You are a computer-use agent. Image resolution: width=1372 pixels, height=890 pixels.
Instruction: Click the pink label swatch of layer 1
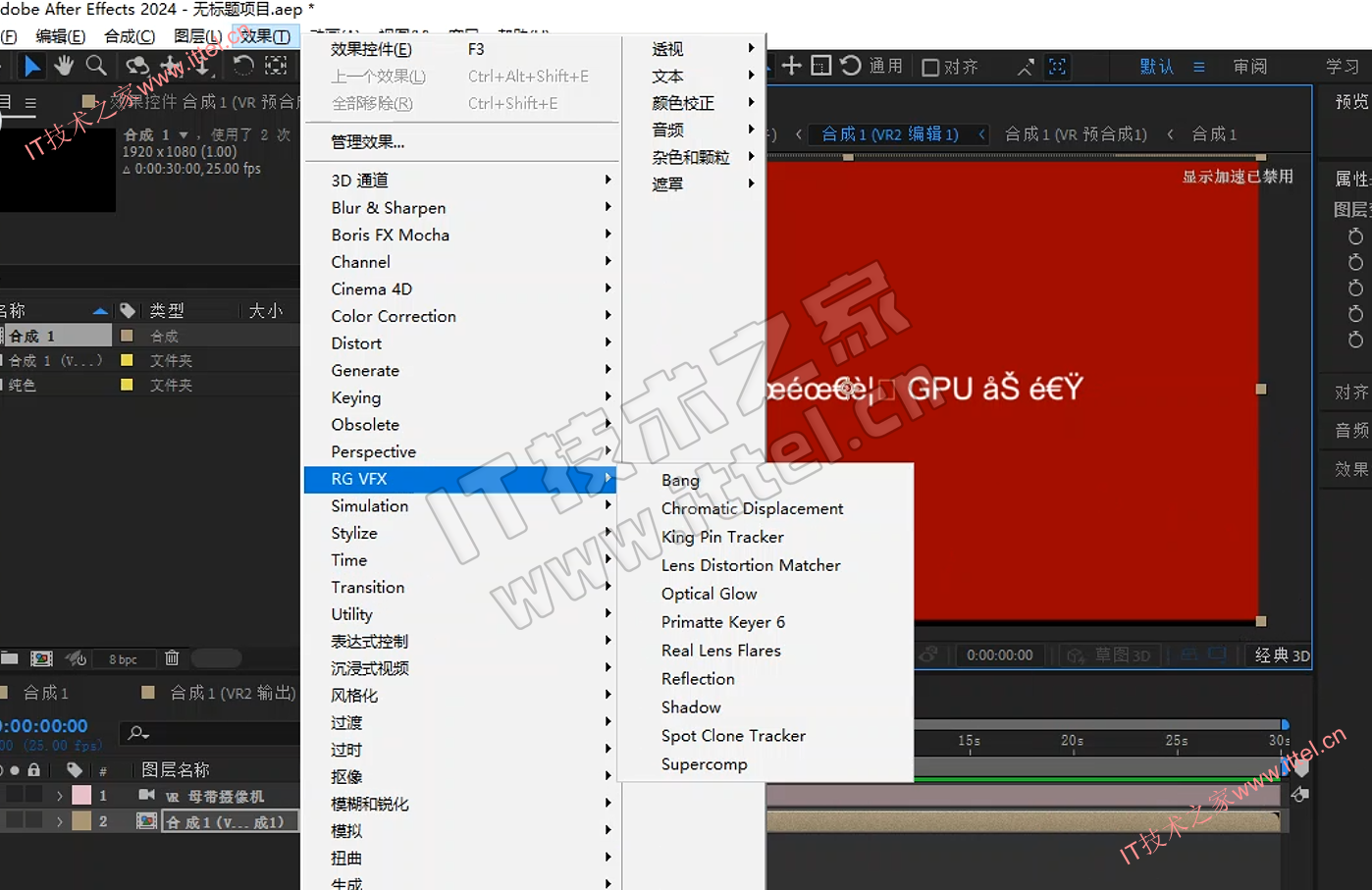click(x=81, y=795)
